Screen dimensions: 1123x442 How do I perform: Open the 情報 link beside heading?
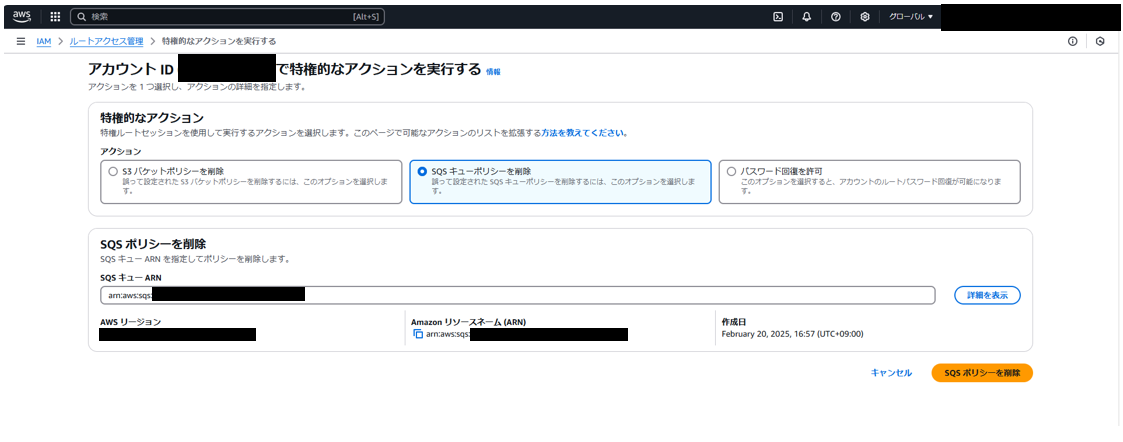[x=493, y=72]
